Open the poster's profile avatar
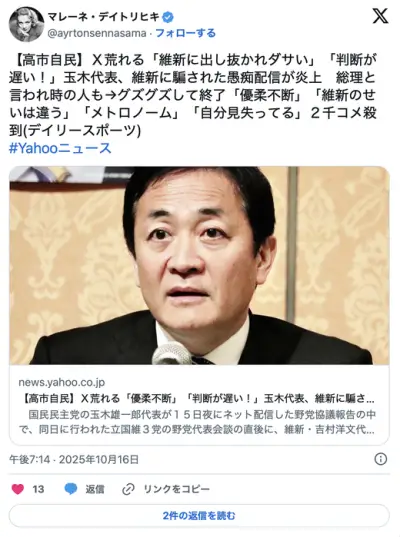Screen dimensions: 400x537 pyautogui.click(x=26, y=25)
